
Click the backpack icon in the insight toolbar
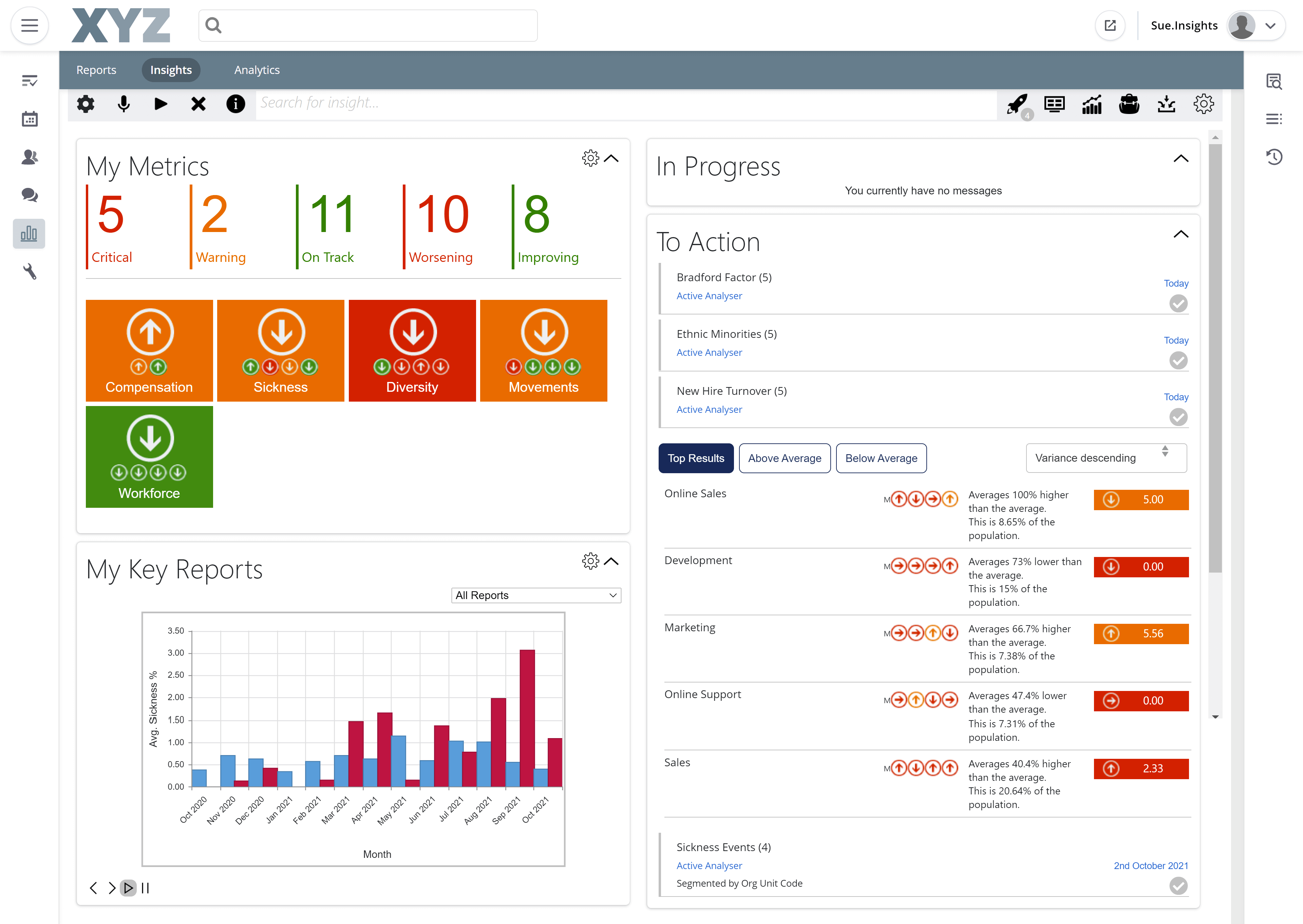point(1130,104)
